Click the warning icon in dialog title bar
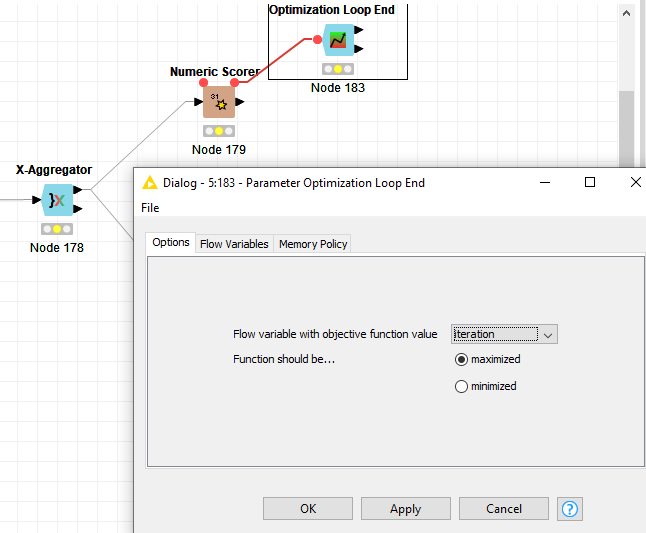646x533 pixels. [x=150, y=183]
